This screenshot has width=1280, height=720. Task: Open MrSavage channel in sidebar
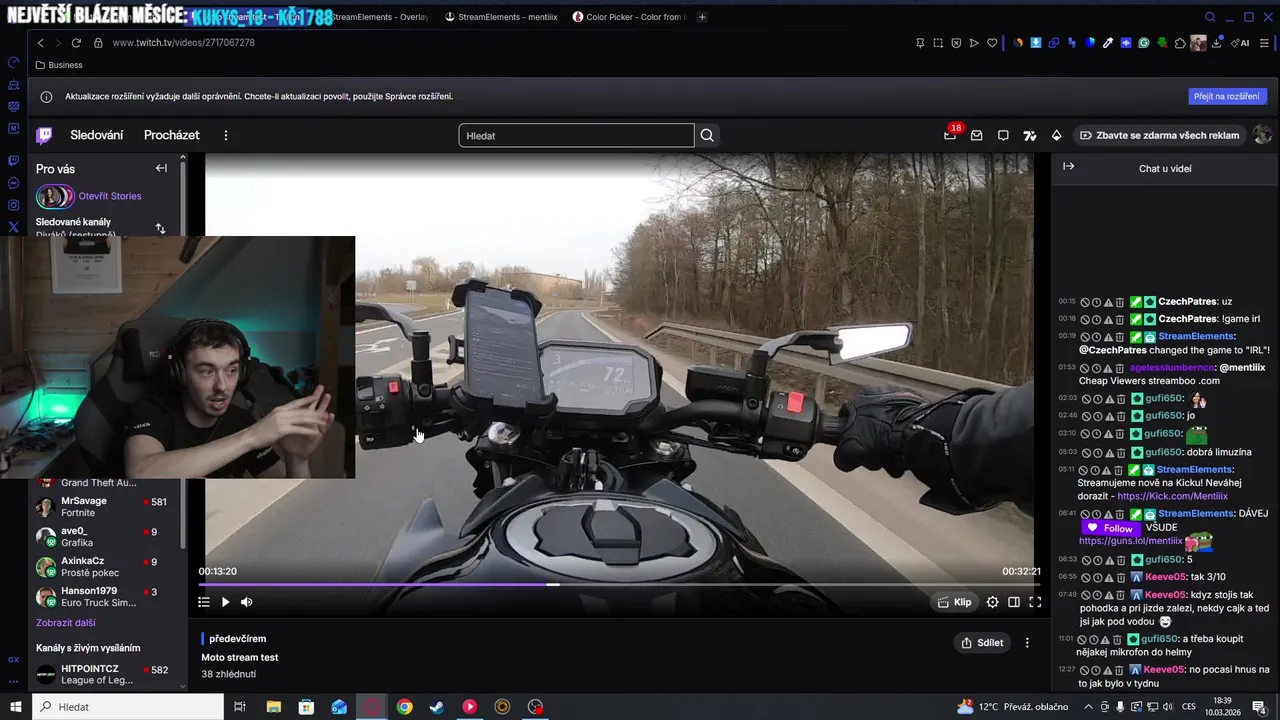click(102, 507)
